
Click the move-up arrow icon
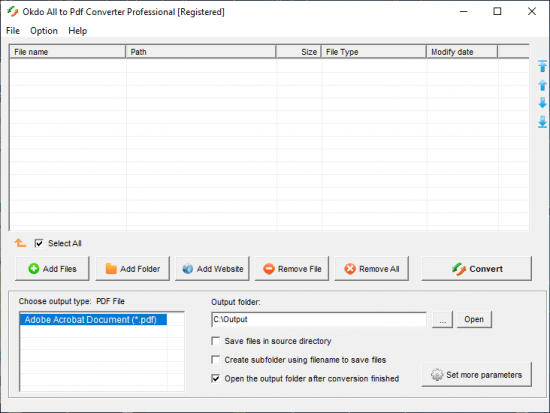point(542,85)
